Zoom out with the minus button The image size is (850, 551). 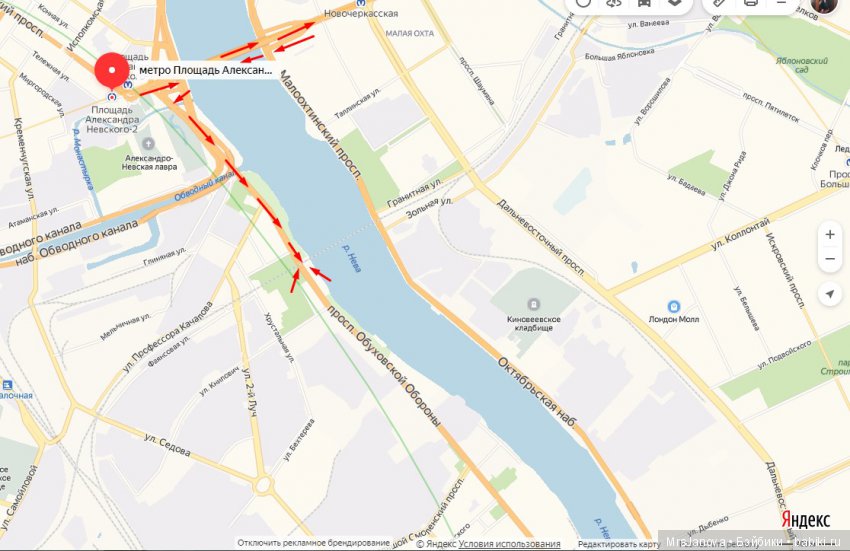[830, 259]
